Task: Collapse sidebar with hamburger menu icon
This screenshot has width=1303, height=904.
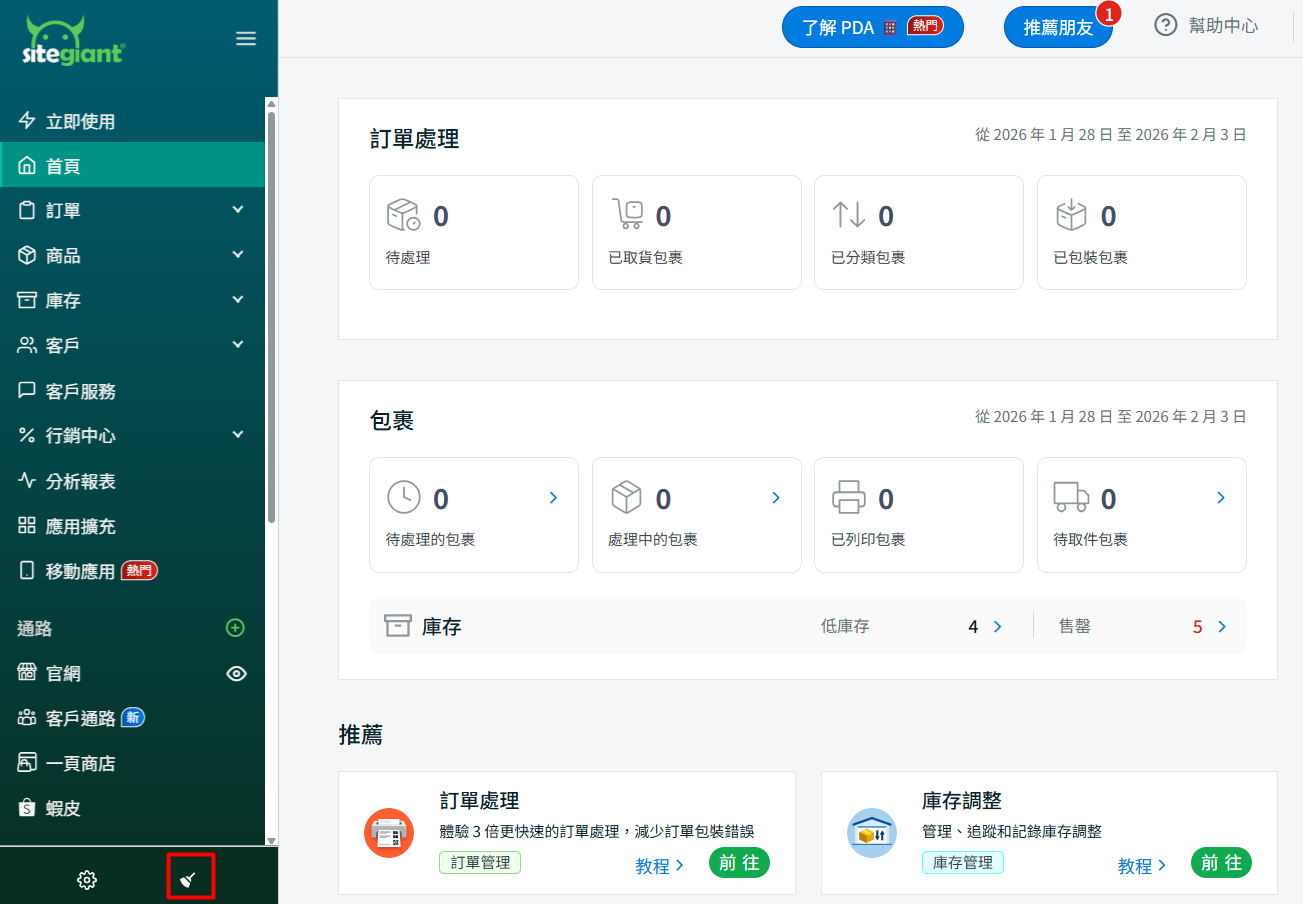Action: click(246, 39)
